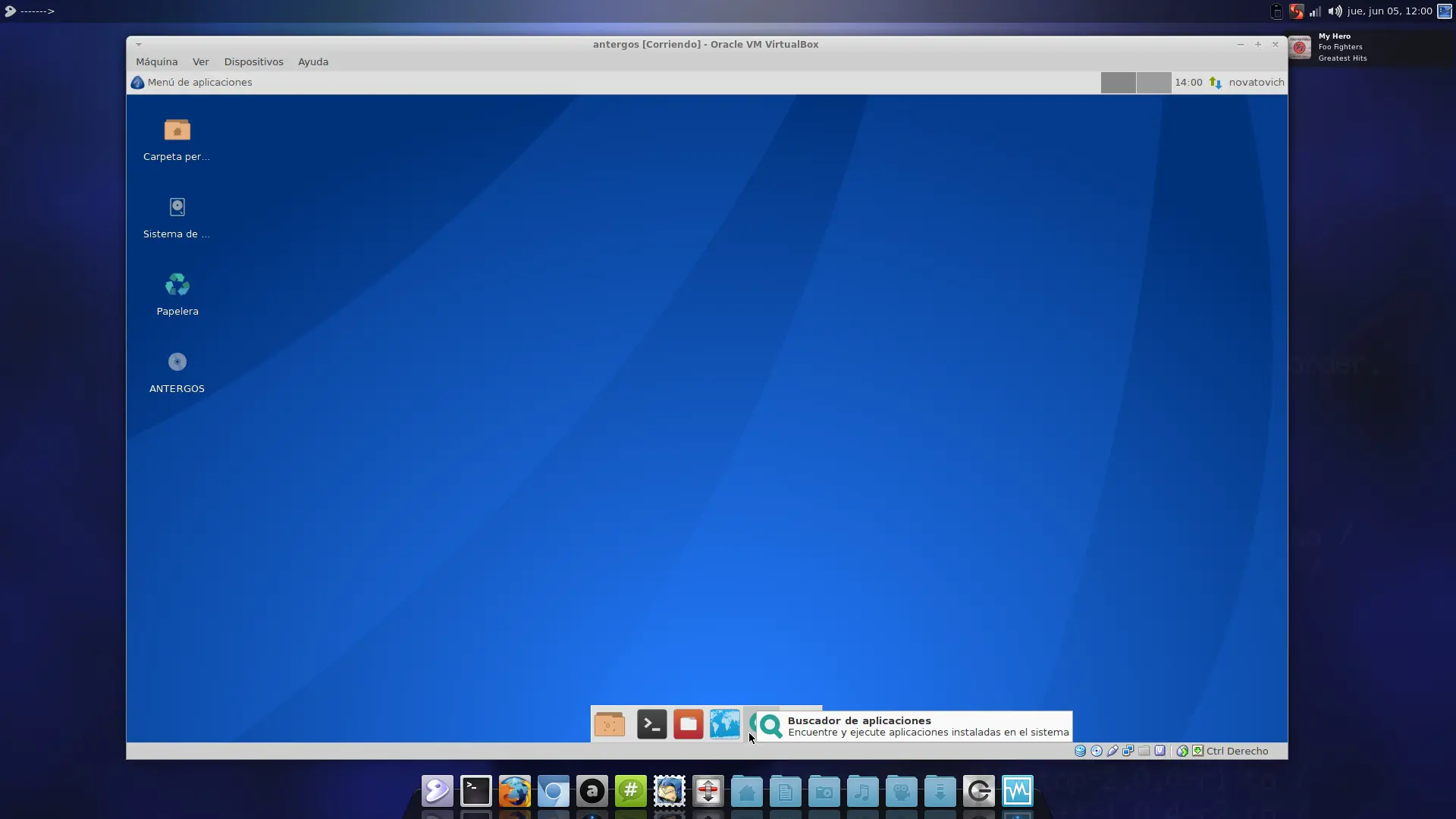Screen dimensions: 1456x819
Task: Open the ANTERGOS disc icon
Action: [177, 372]
